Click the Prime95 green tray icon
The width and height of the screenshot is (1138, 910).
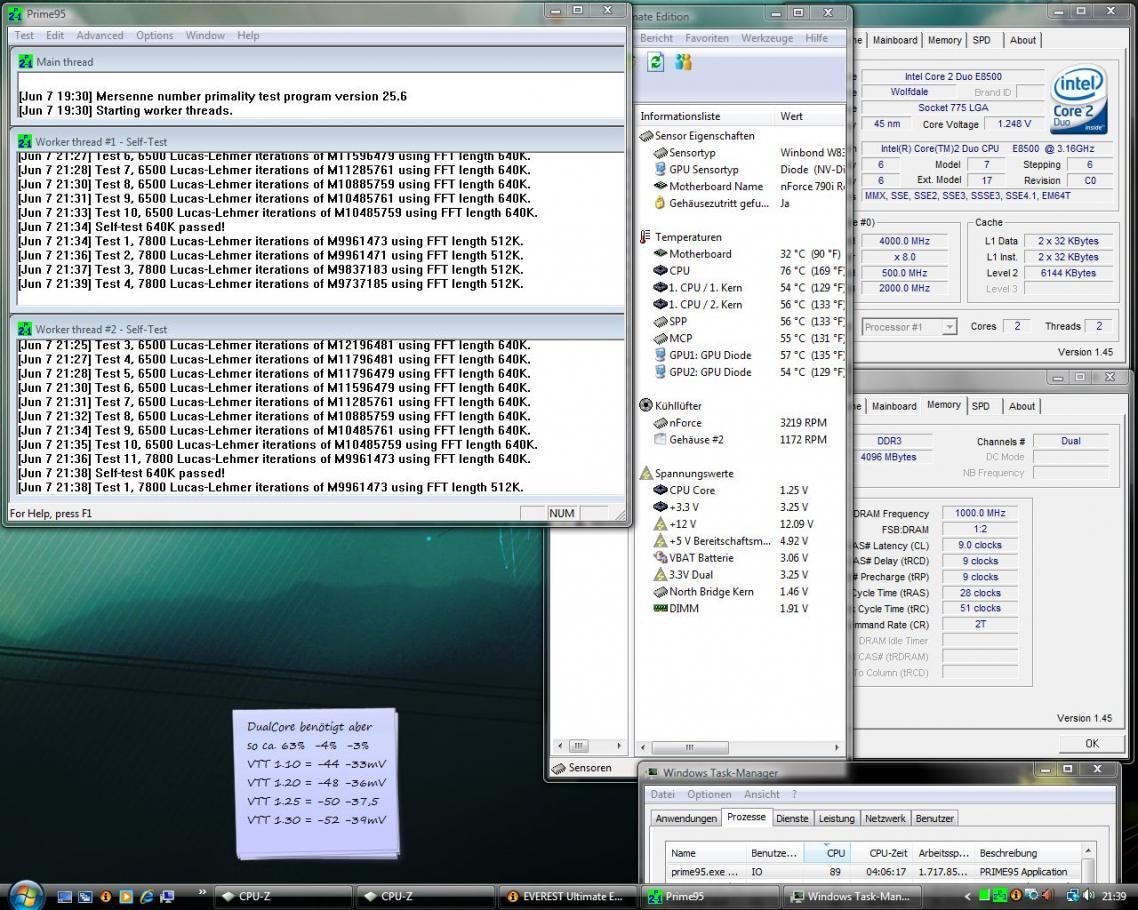[x=999, y=895]
